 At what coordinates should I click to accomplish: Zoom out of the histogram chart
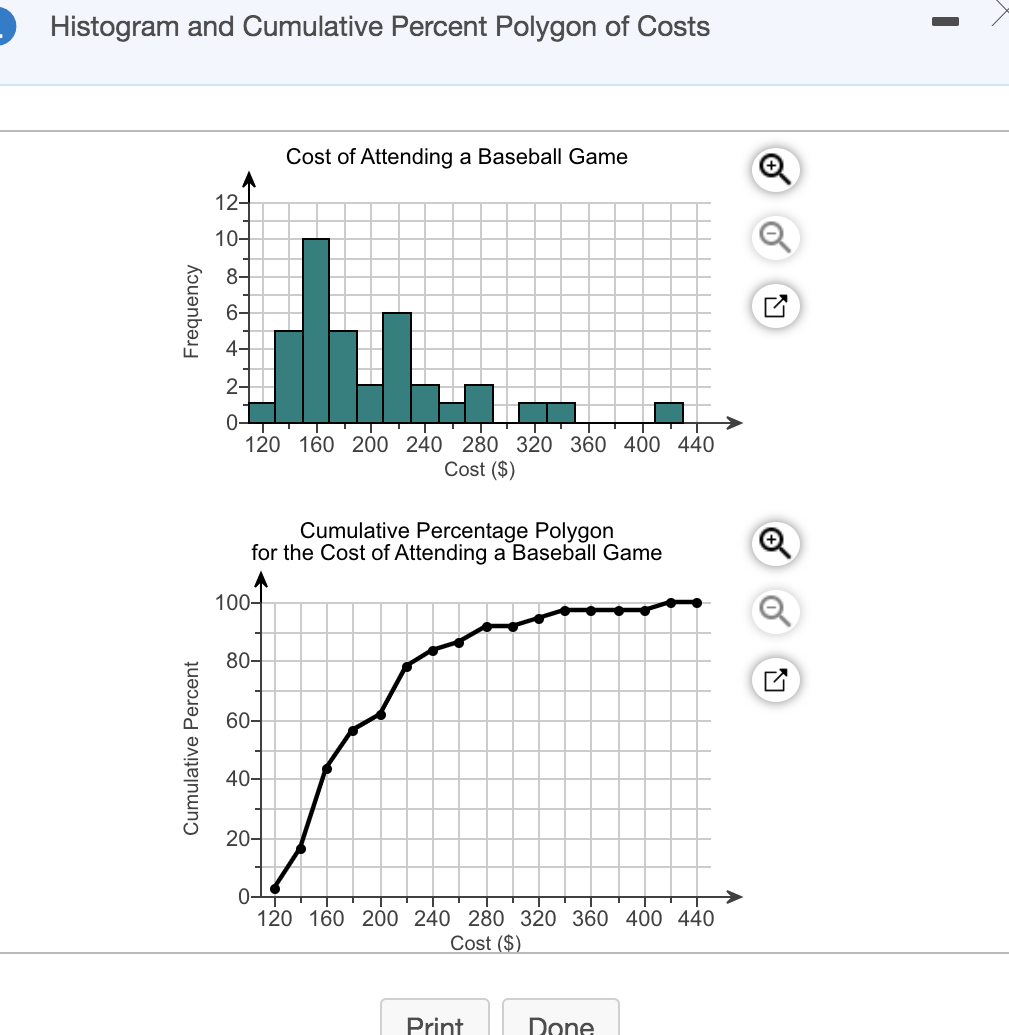click(775, 238)
